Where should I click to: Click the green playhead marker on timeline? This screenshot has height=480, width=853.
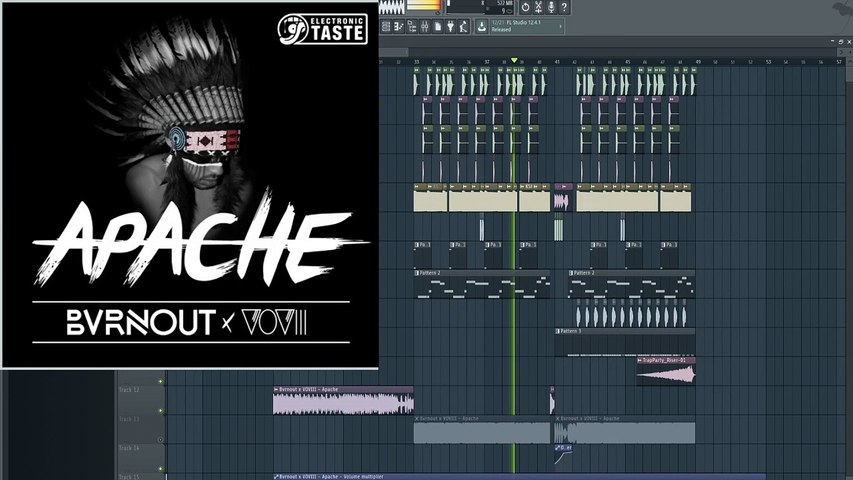pos(514,60)
